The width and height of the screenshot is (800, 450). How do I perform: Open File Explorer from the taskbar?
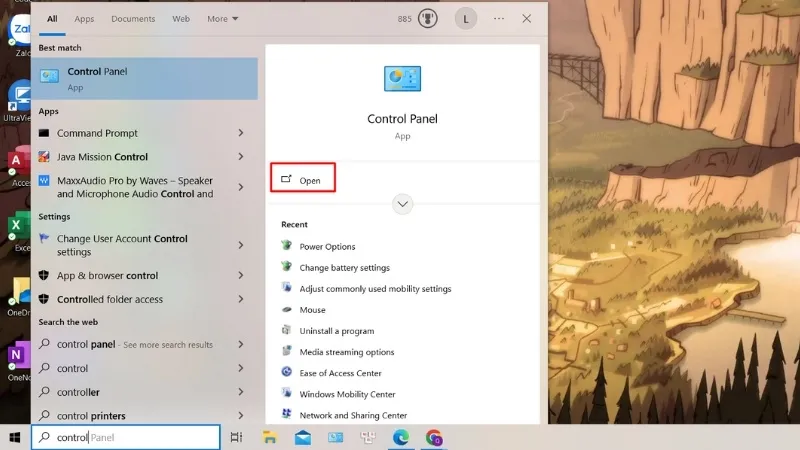coord(269,437)
